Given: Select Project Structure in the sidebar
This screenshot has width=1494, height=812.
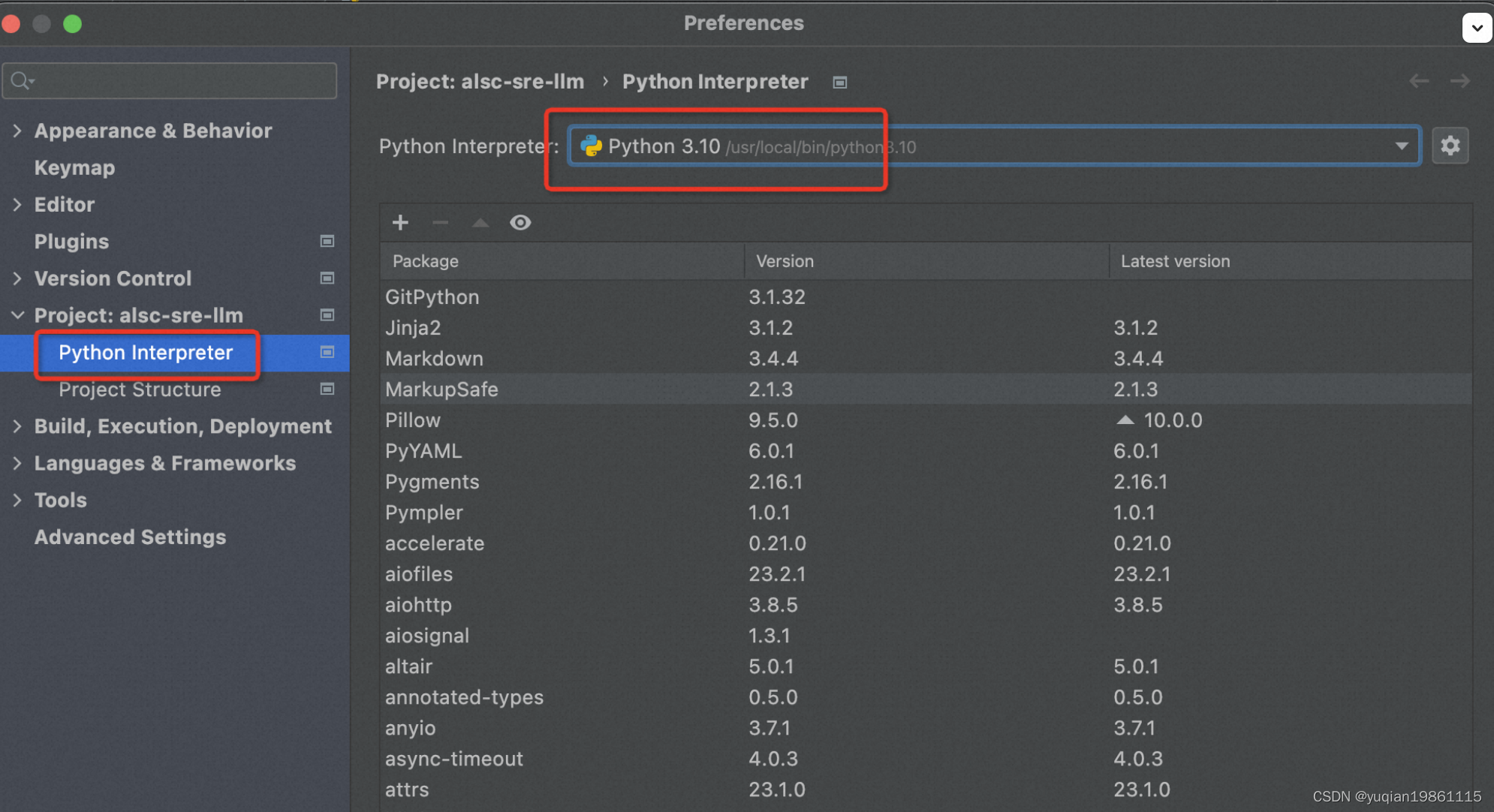Looking at the screenshot, I should point(140,389).
